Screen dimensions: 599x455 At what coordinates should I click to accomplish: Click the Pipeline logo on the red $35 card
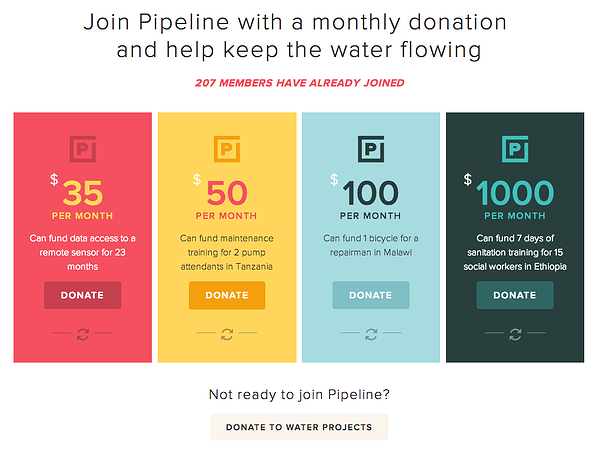83,149
